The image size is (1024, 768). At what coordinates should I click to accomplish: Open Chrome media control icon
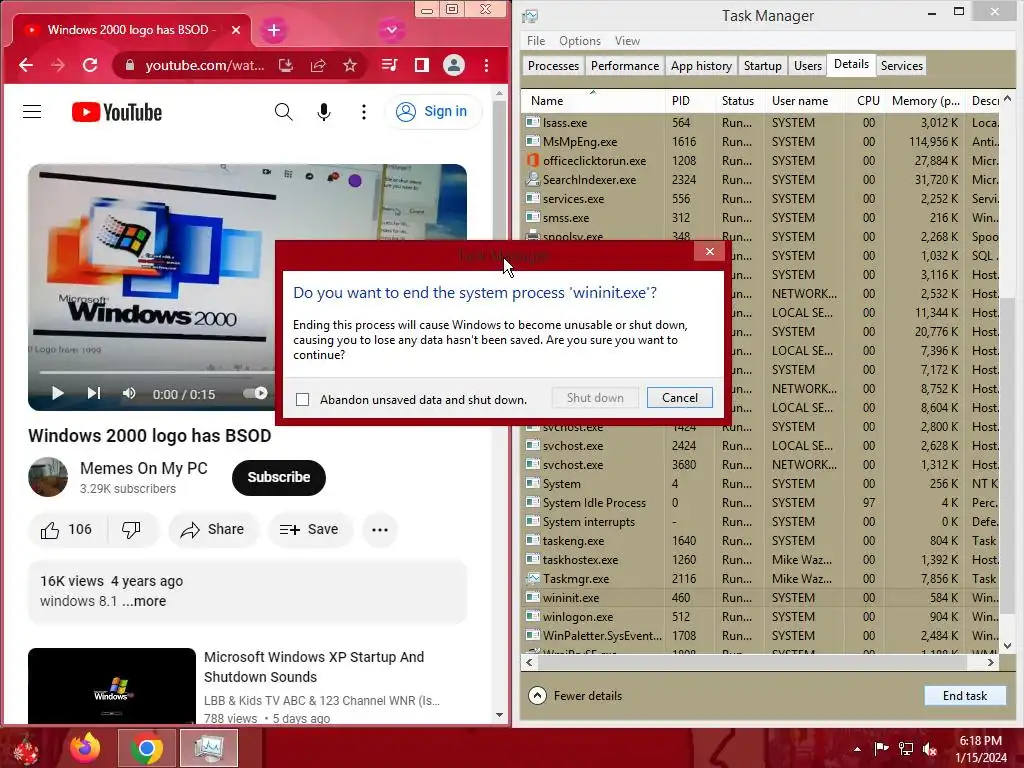(x=389, y=65)
